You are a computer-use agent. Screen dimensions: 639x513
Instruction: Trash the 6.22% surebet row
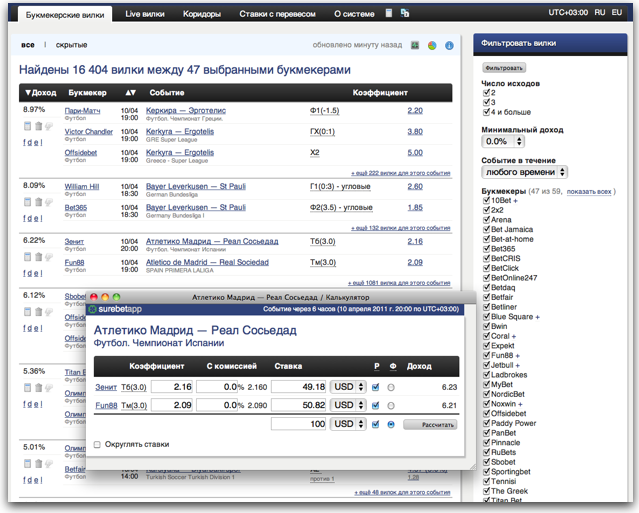pos(38,257)
